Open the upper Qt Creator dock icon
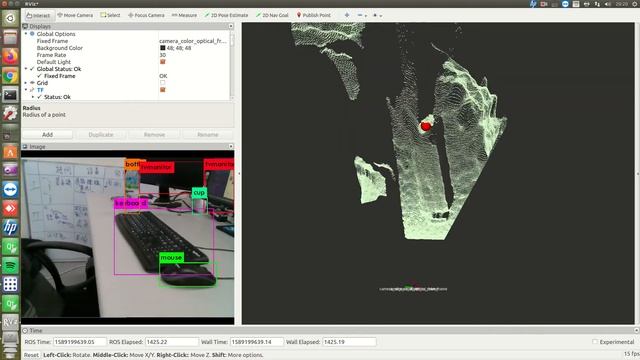The image size is (640, 360). click(10, 247)
